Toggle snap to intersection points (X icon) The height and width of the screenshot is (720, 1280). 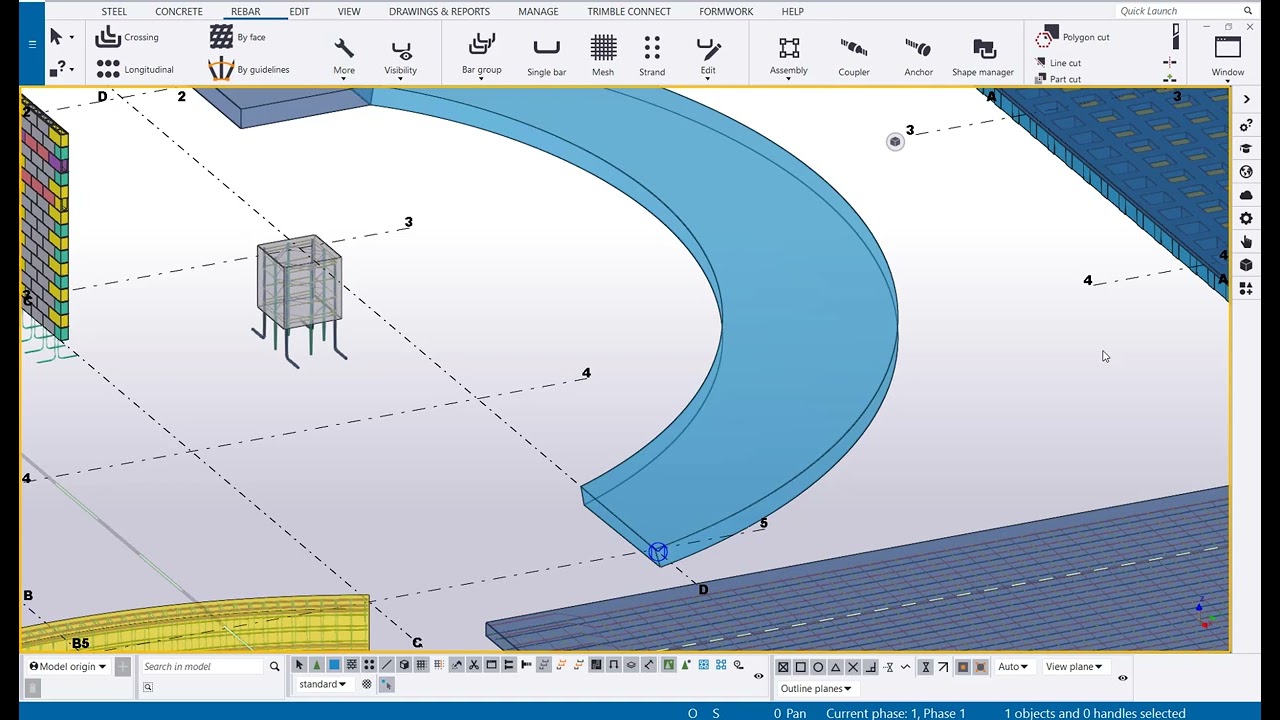[853, 667]
